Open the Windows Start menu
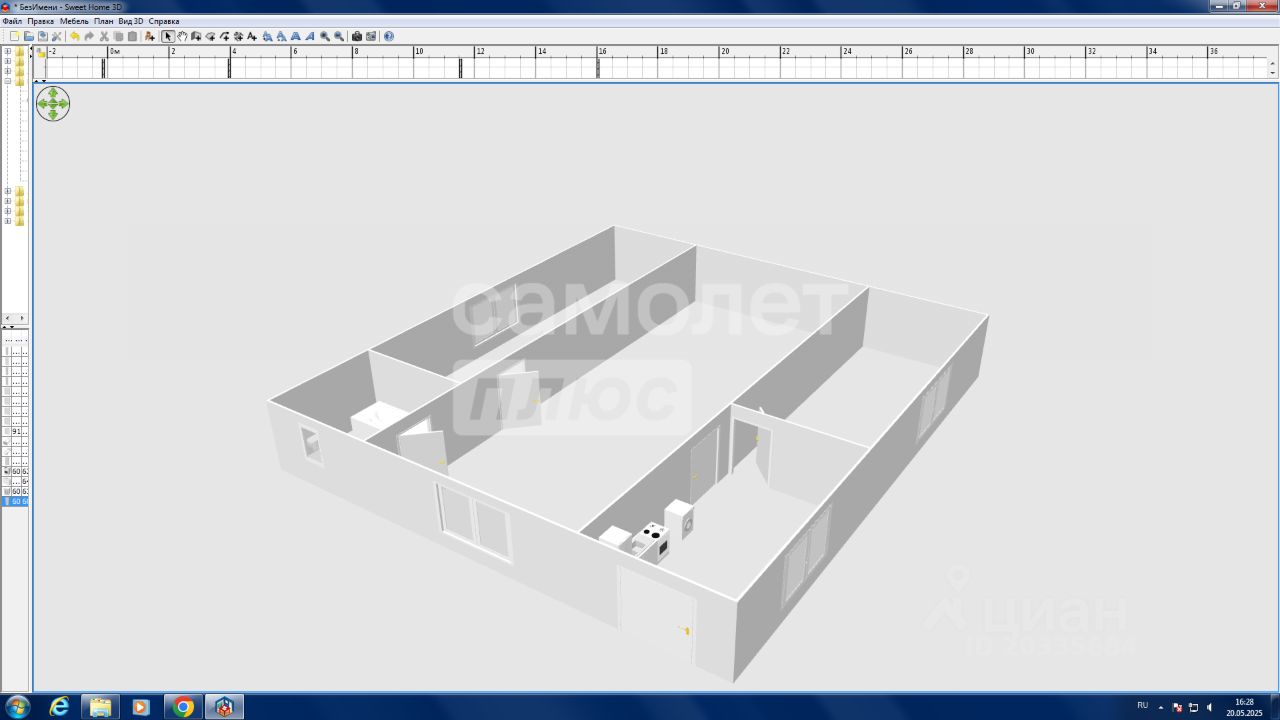The height and width of the screenshot is (720, 1280). pos(17,707)
